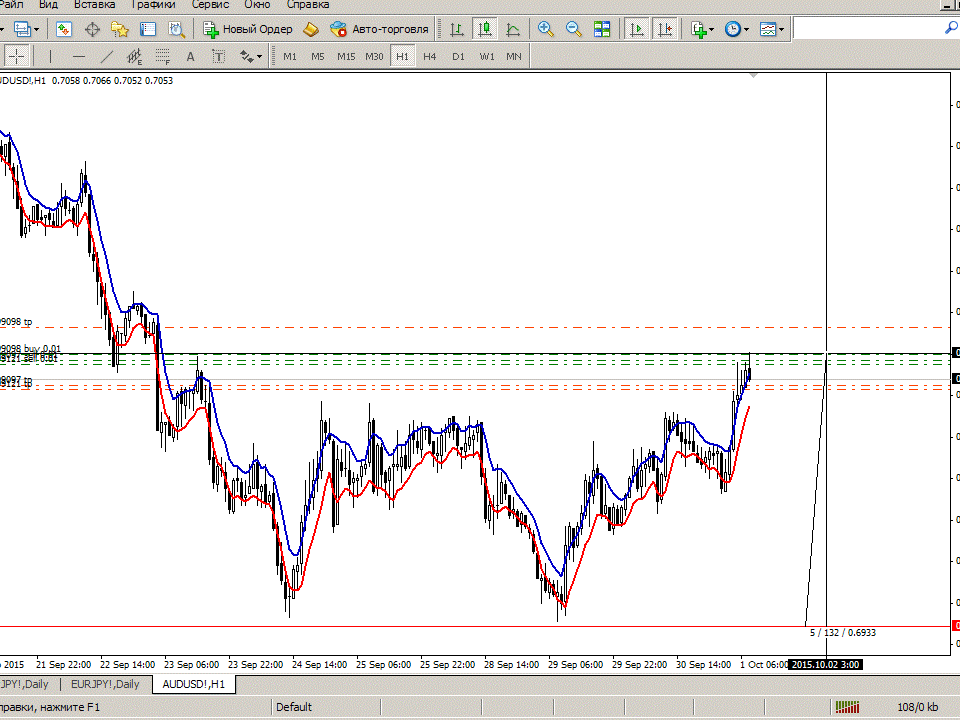Select the Fibonacci retracement tool

162,56
